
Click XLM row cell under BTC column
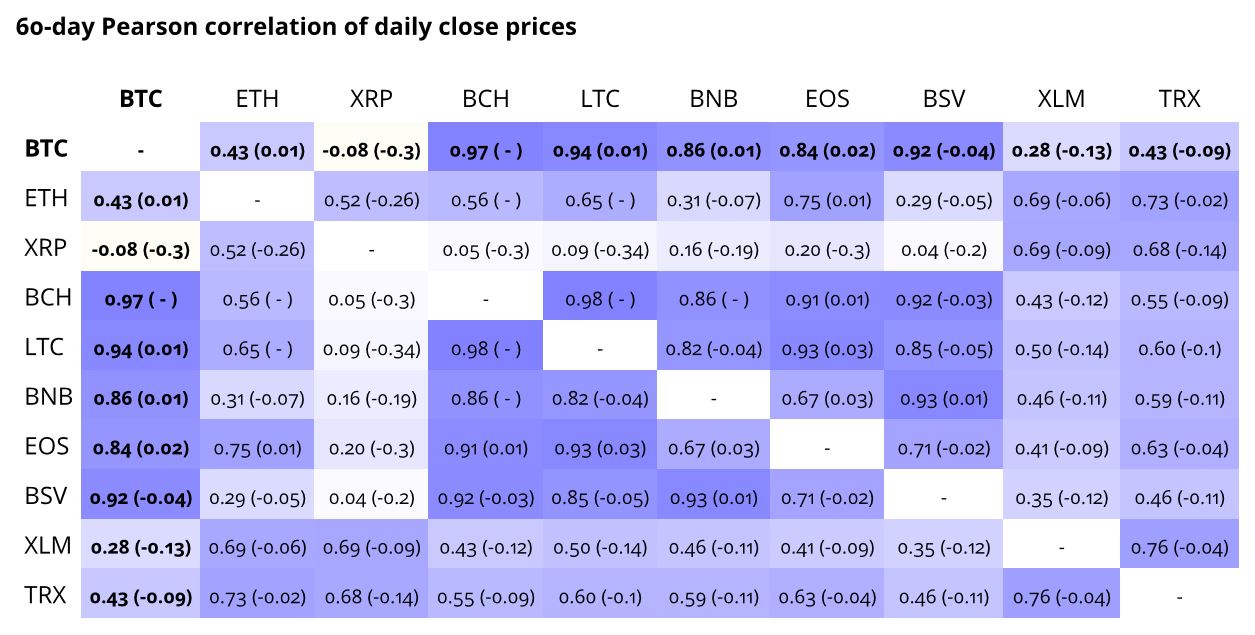coord(141,547)
